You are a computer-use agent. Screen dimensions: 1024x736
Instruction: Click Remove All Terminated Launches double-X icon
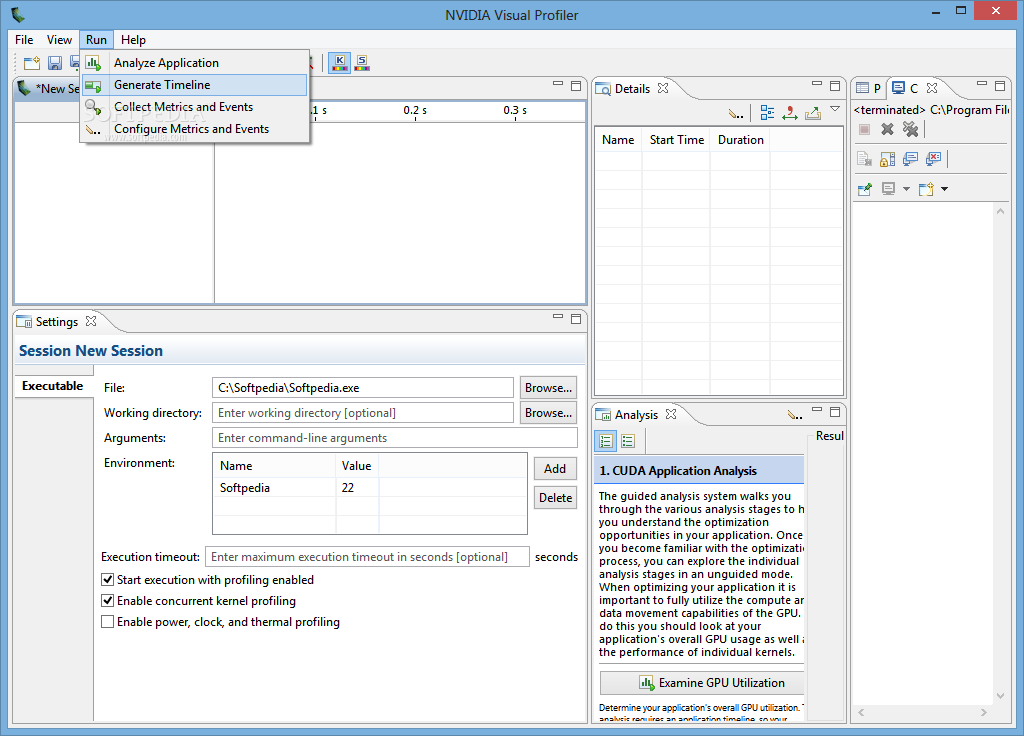910,129
